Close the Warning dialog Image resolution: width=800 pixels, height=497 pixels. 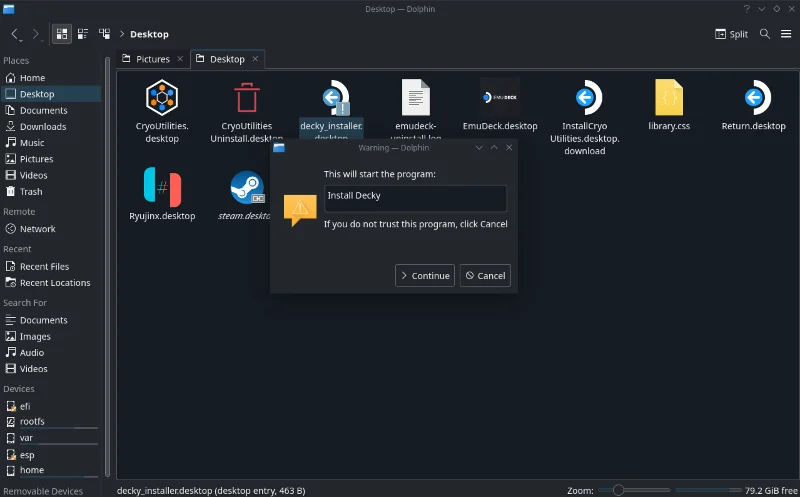point(509,147)
